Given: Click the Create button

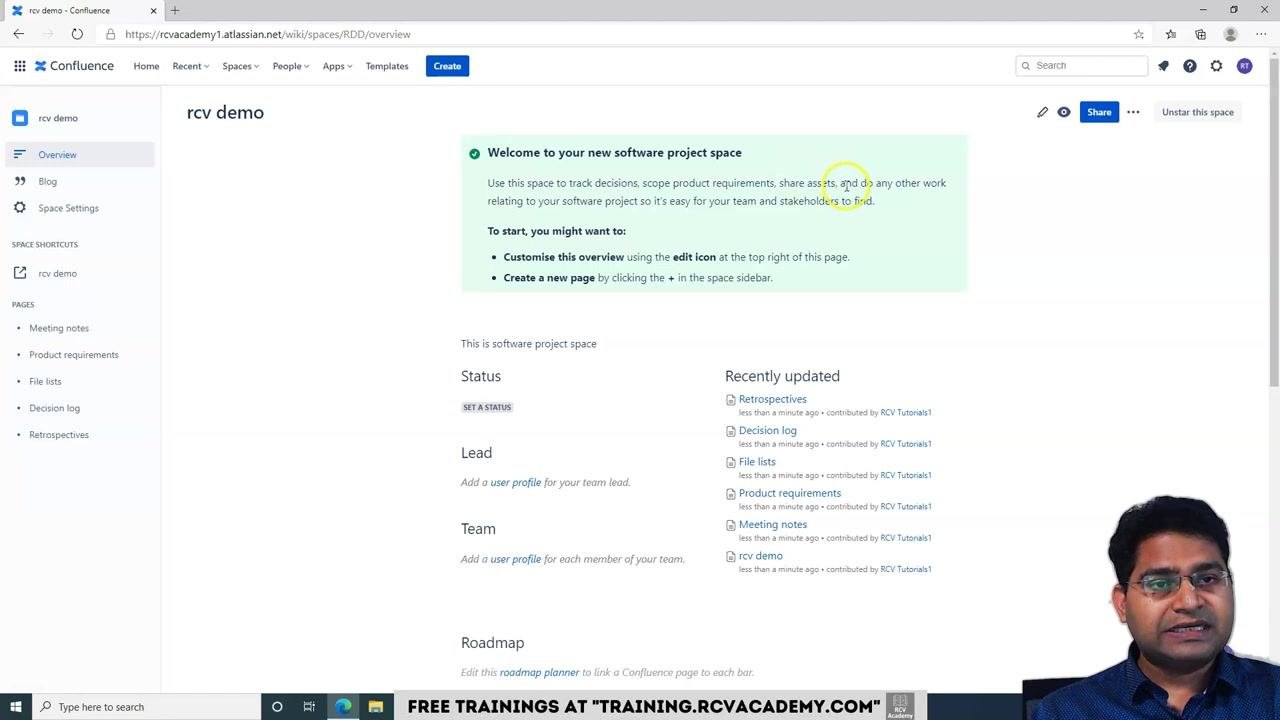Looking at the screenshot, I should tap(447, 66).
